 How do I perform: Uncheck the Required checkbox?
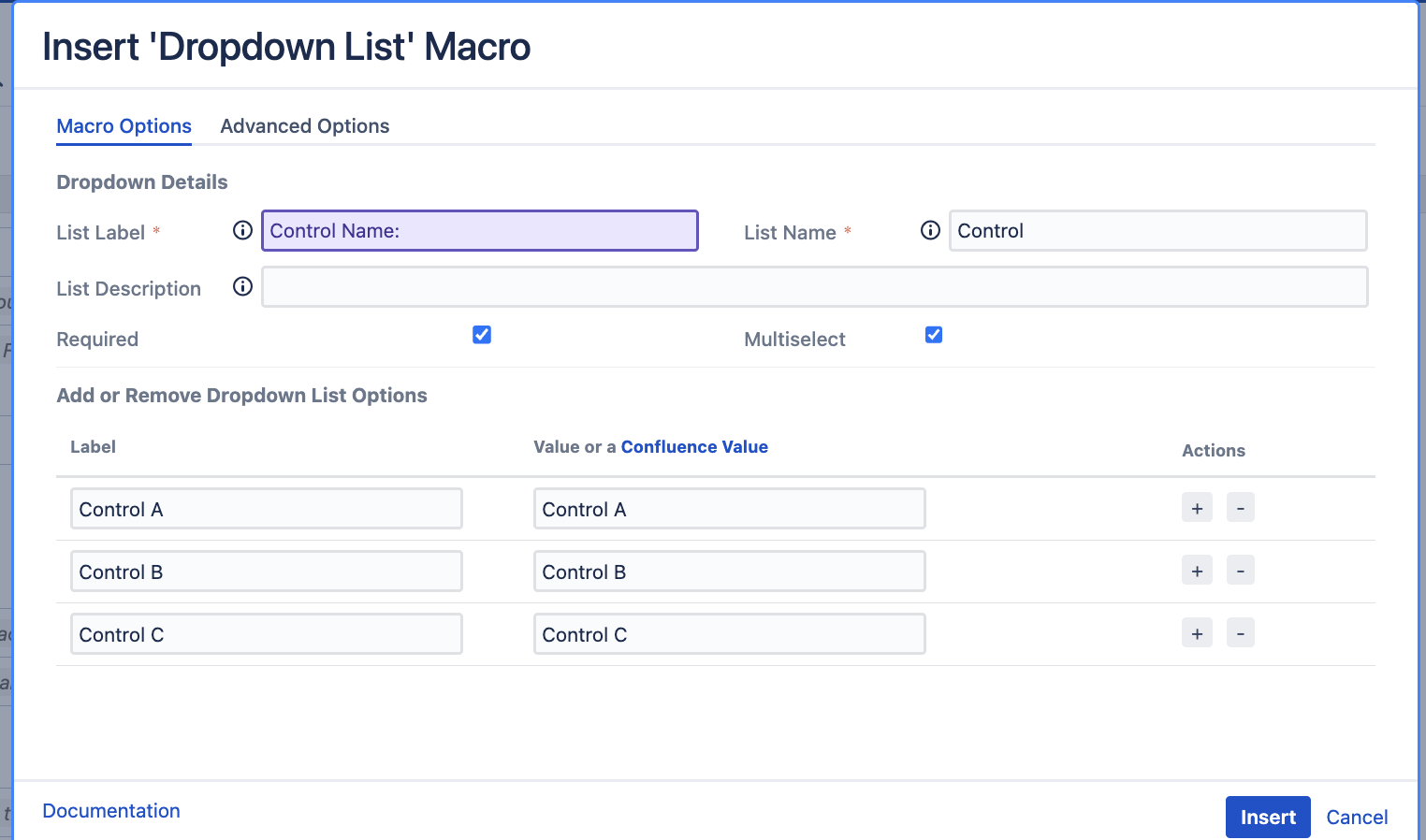pos(482,335)
